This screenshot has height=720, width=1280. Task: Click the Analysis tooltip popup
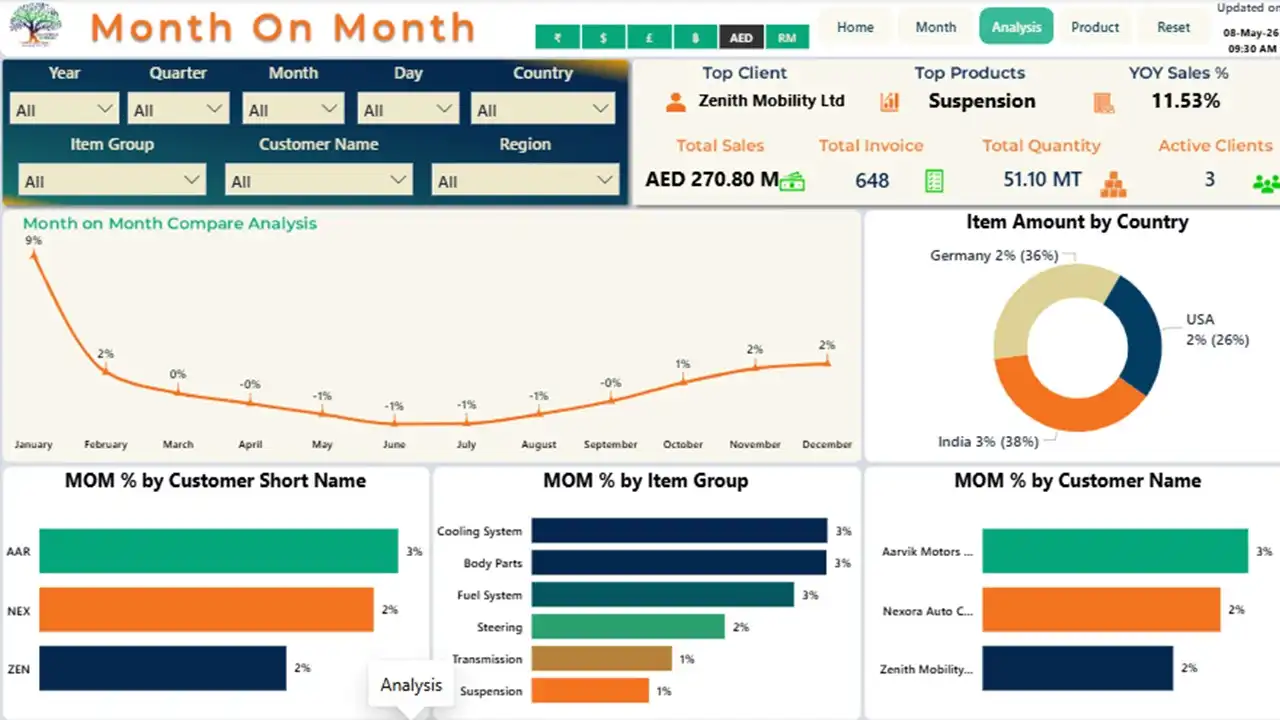point(411,685)
